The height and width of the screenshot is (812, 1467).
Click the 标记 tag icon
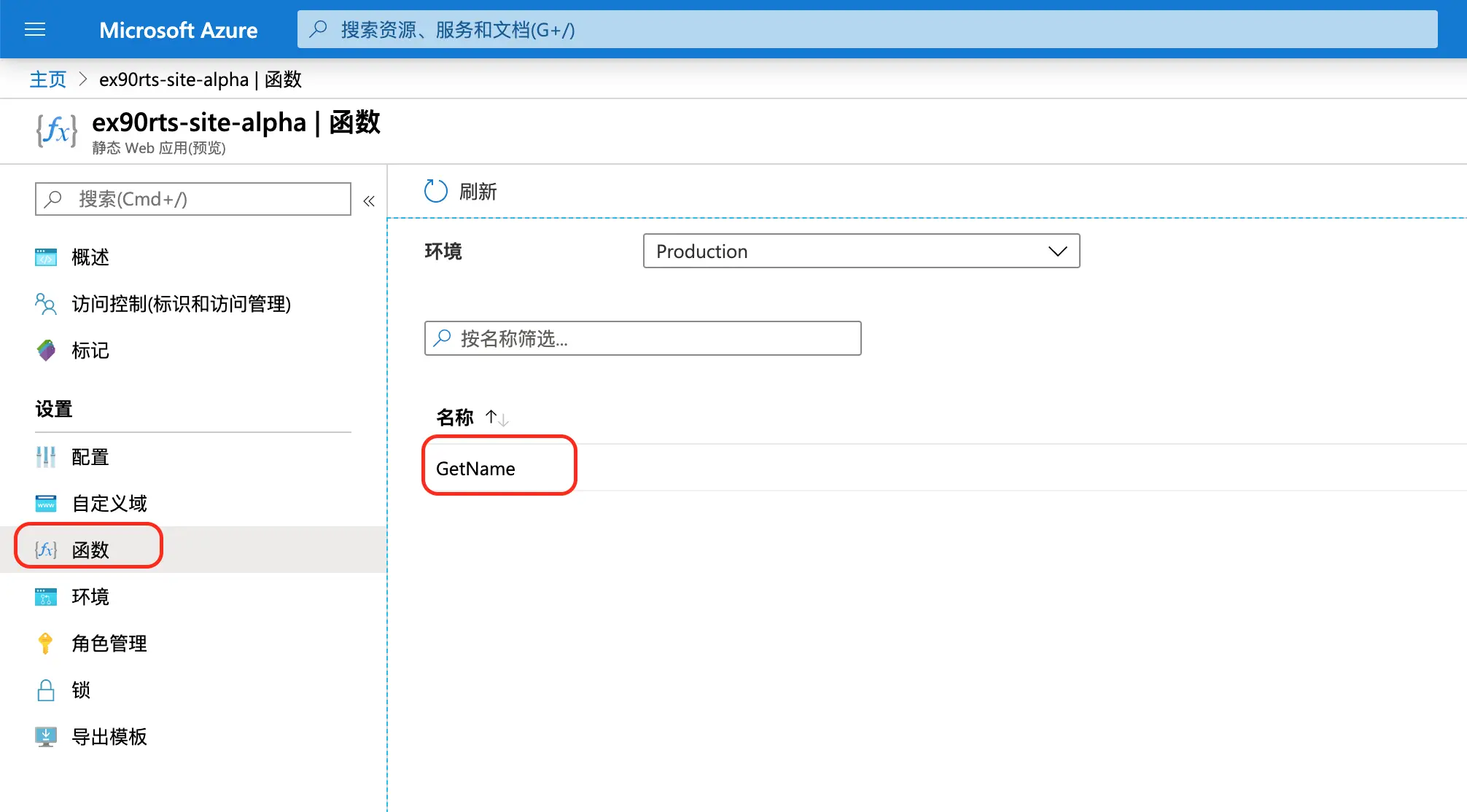(x=46, y=351)
